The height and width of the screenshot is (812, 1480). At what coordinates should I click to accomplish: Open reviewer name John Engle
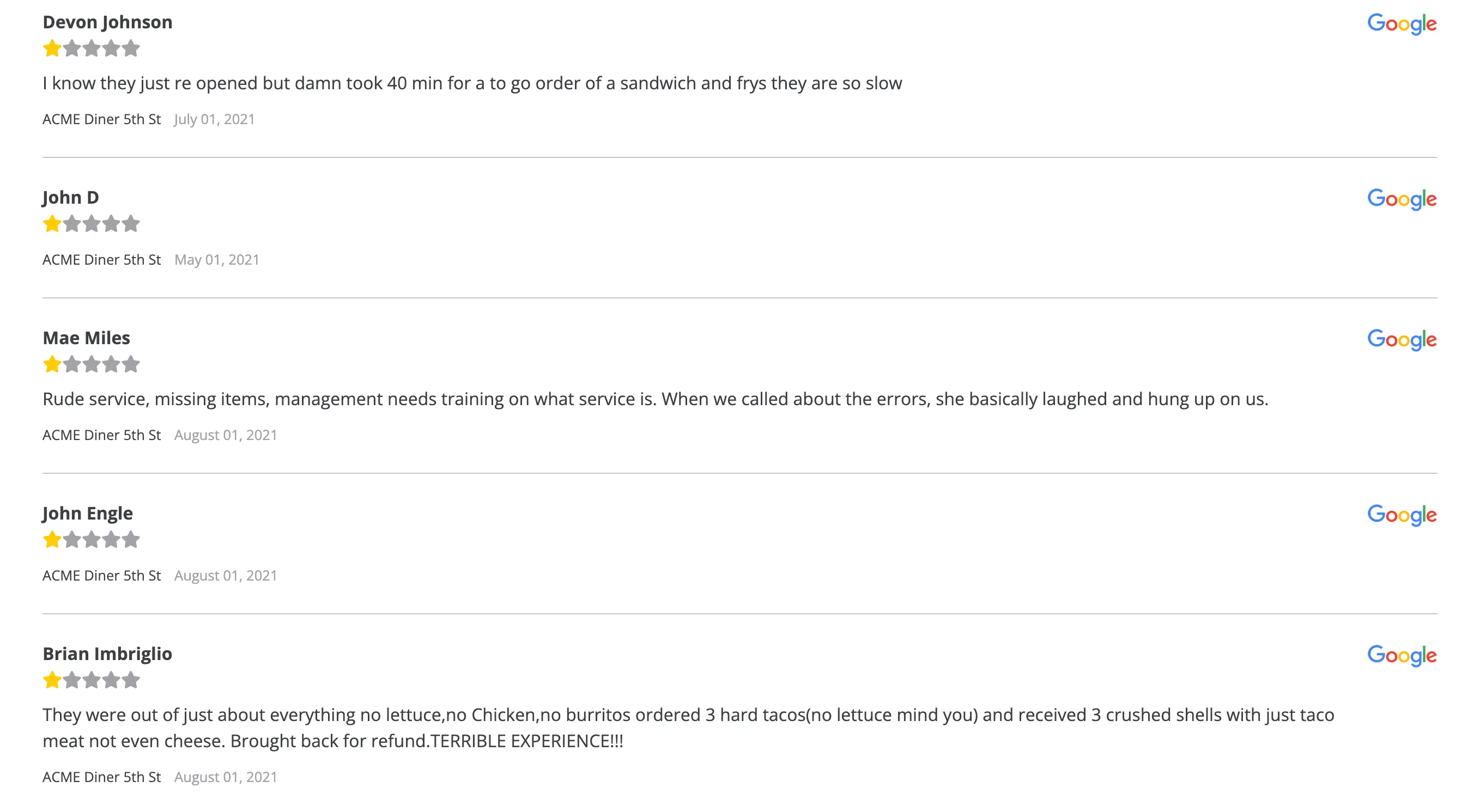coord(87,514)
